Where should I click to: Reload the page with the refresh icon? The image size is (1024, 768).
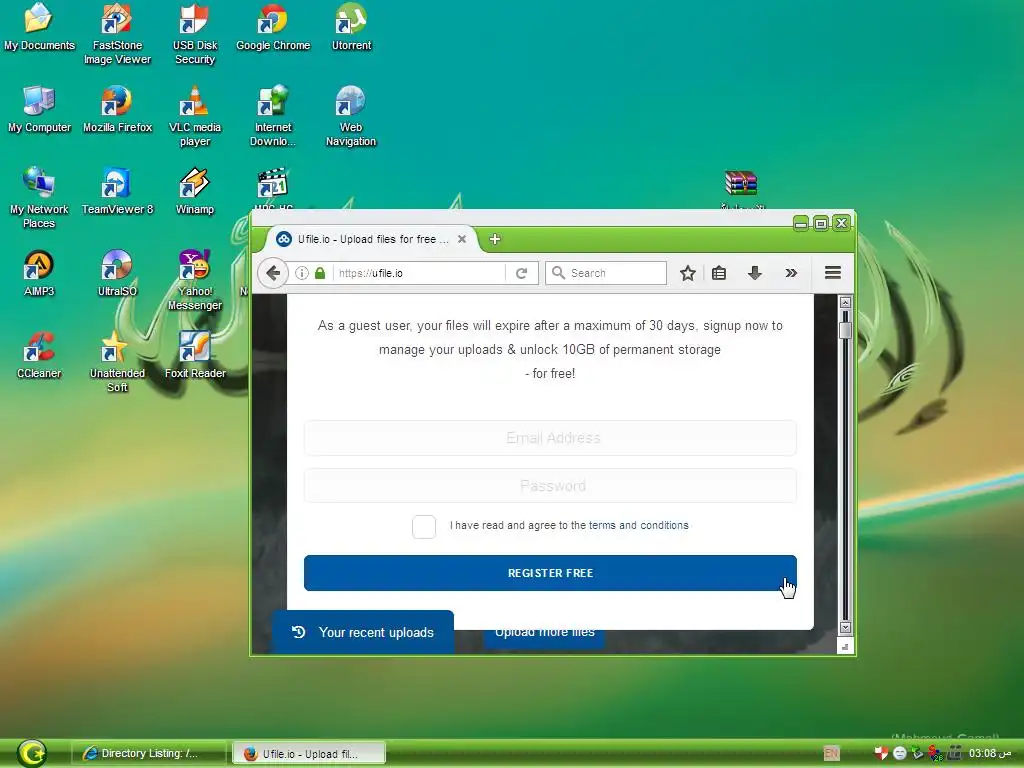521,273
